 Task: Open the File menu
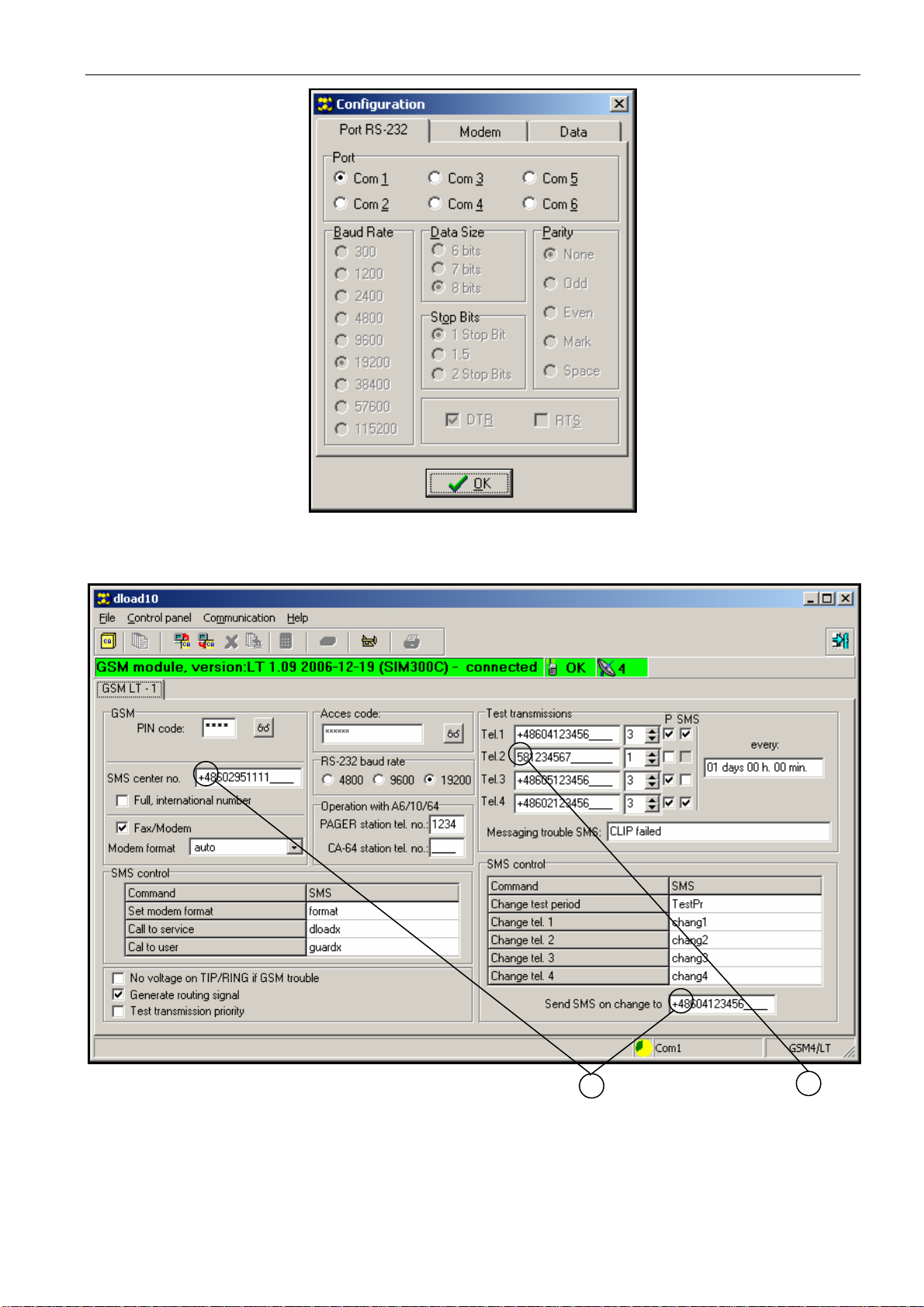point(107,618)
